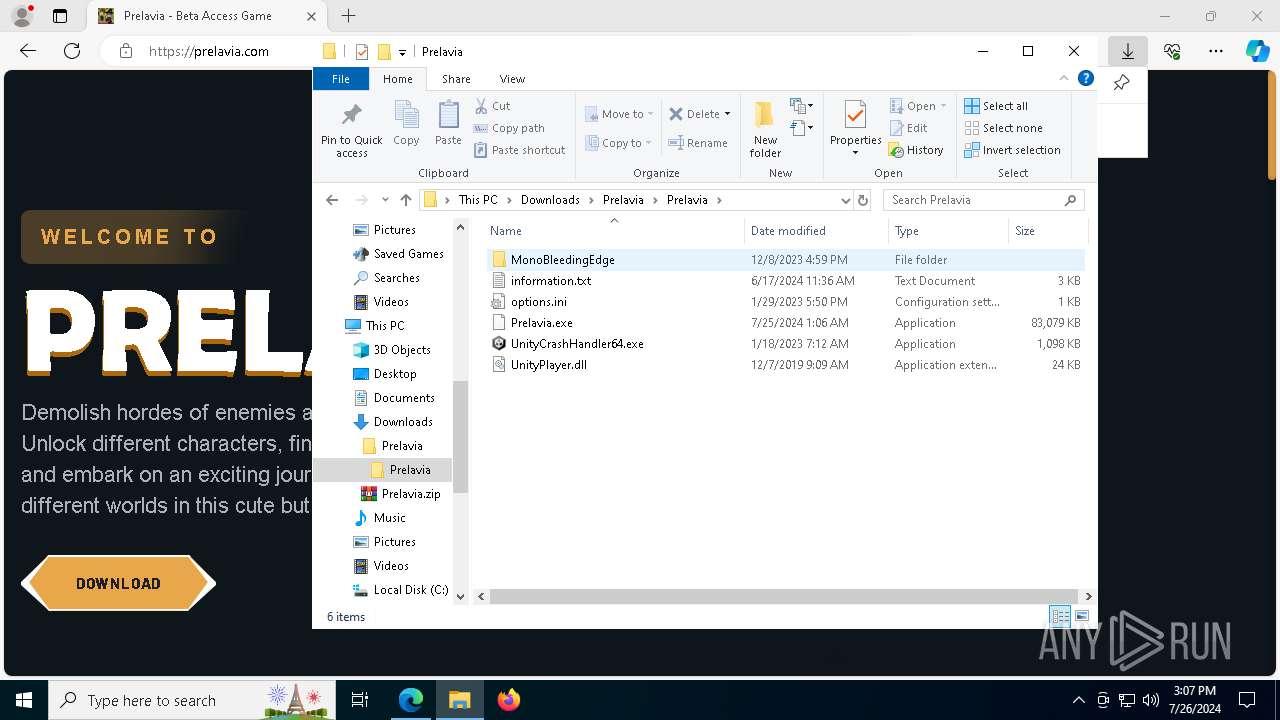This screenshot has width=1280, height=720.
Task: Select UnityPlayer.dll file
Action: (x=549, y=365)
